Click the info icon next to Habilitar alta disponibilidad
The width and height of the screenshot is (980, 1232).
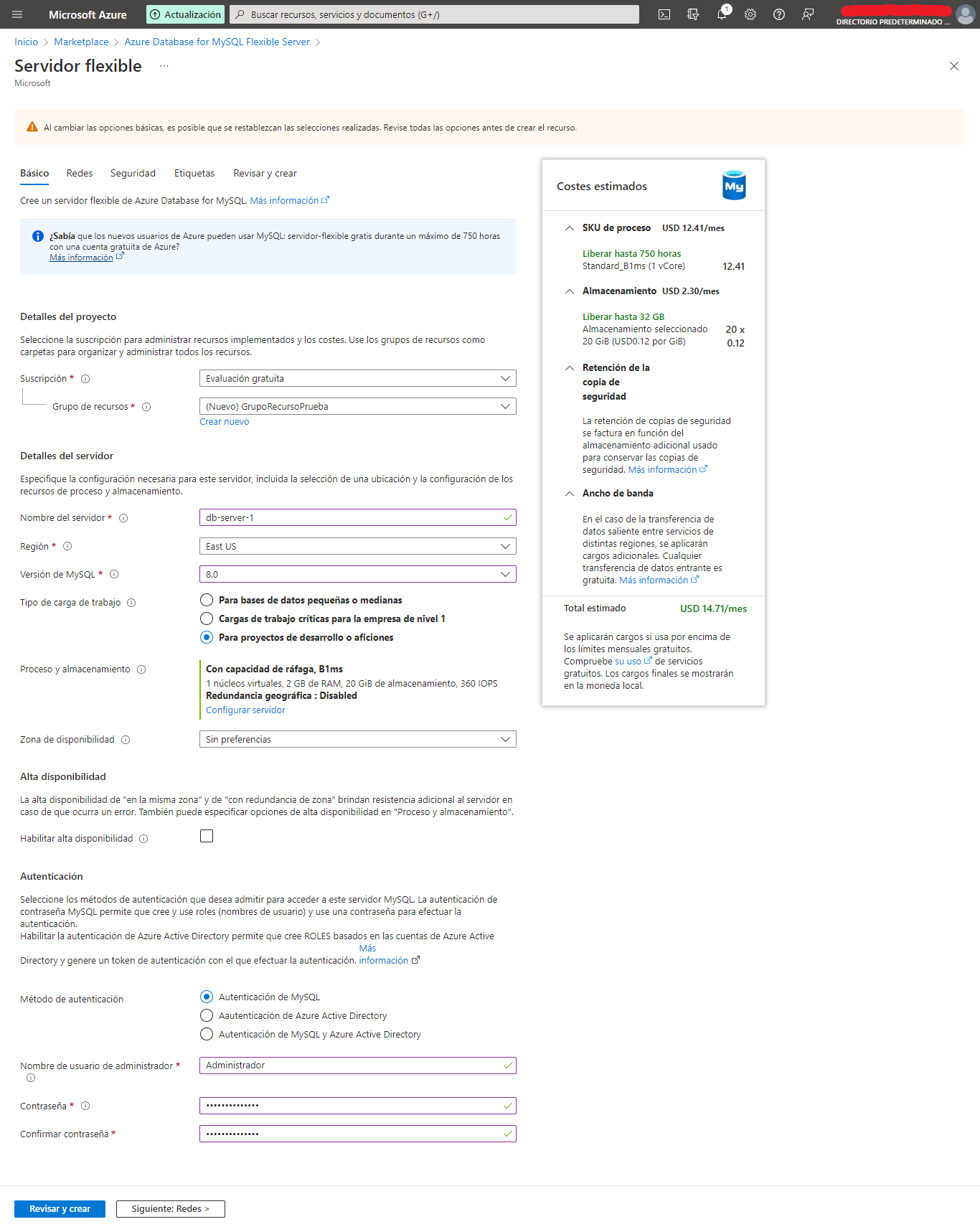[x=143, y=839]
